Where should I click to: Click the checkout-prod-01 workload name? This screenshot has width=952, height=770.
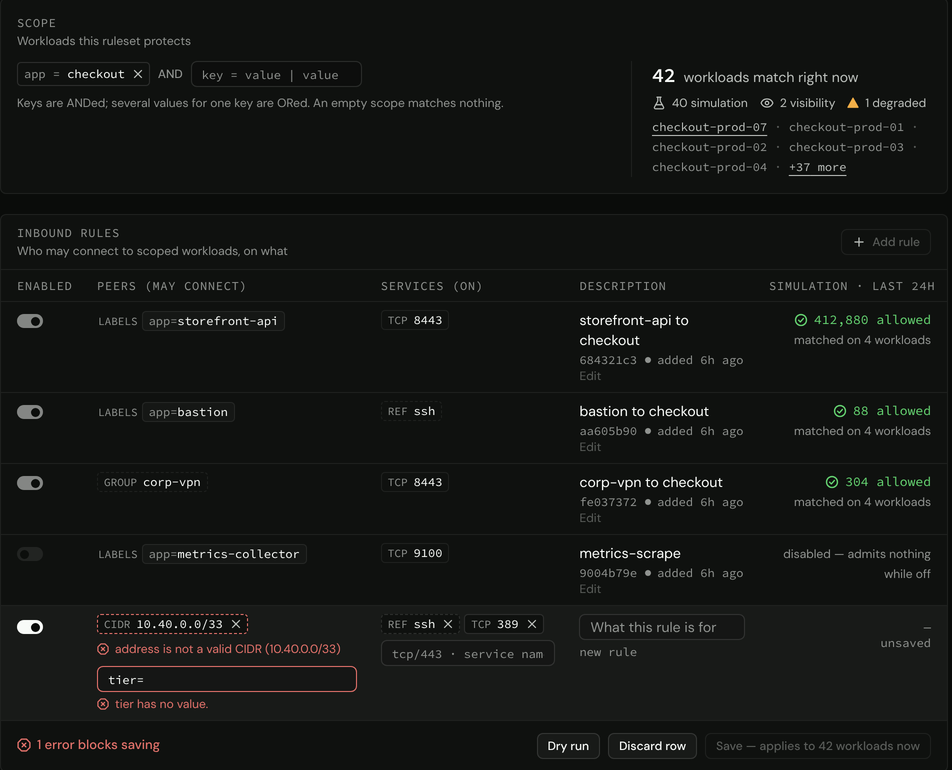(x=846, y=128)
